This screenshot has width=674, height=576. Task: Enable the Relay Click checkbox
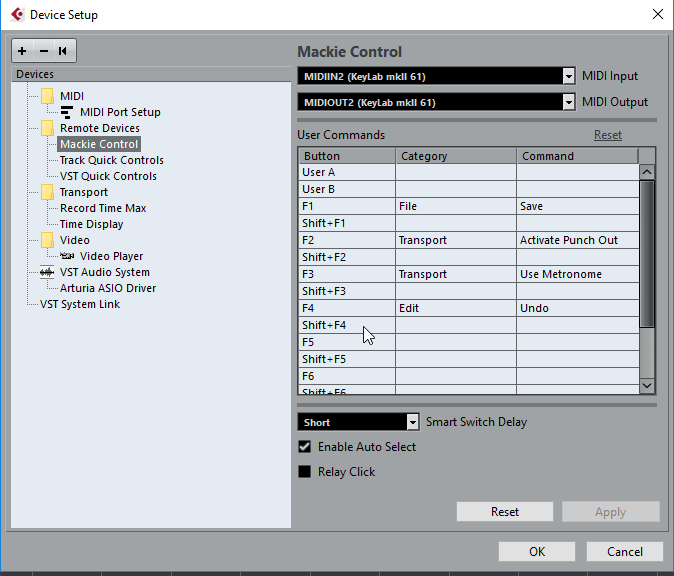tap(305, 472)
